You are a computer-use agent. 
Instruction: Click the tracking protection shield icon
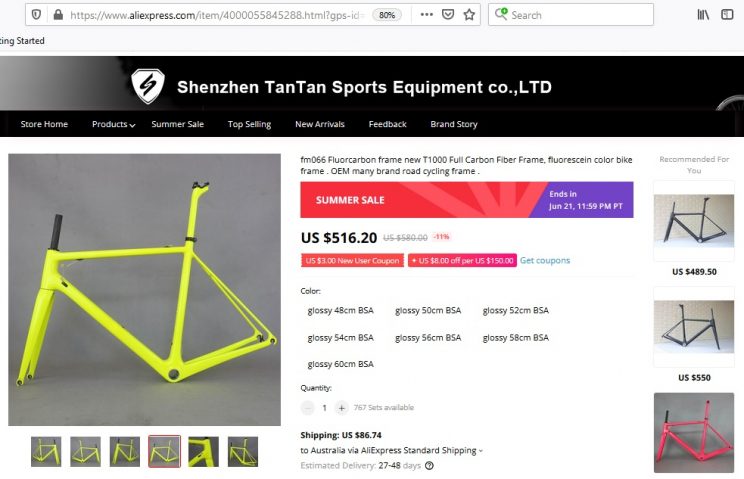[x=37, y=15]
